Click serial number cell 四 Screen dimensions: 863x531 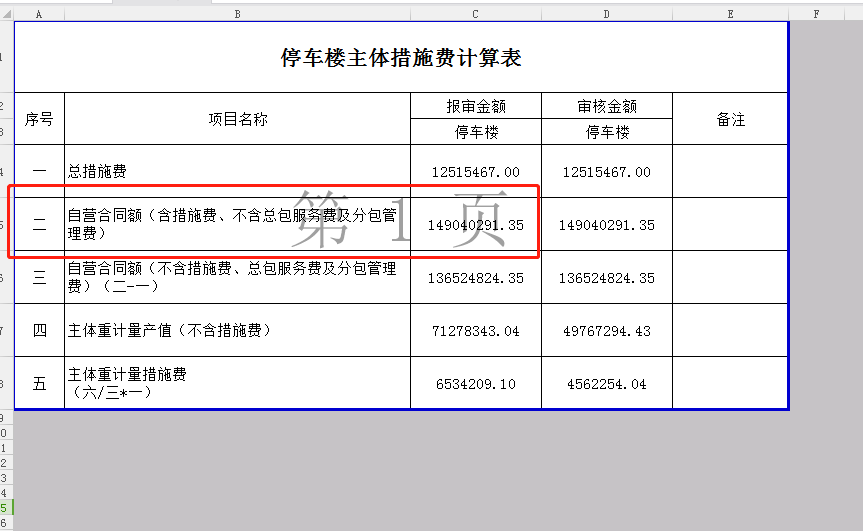(39, 330)
